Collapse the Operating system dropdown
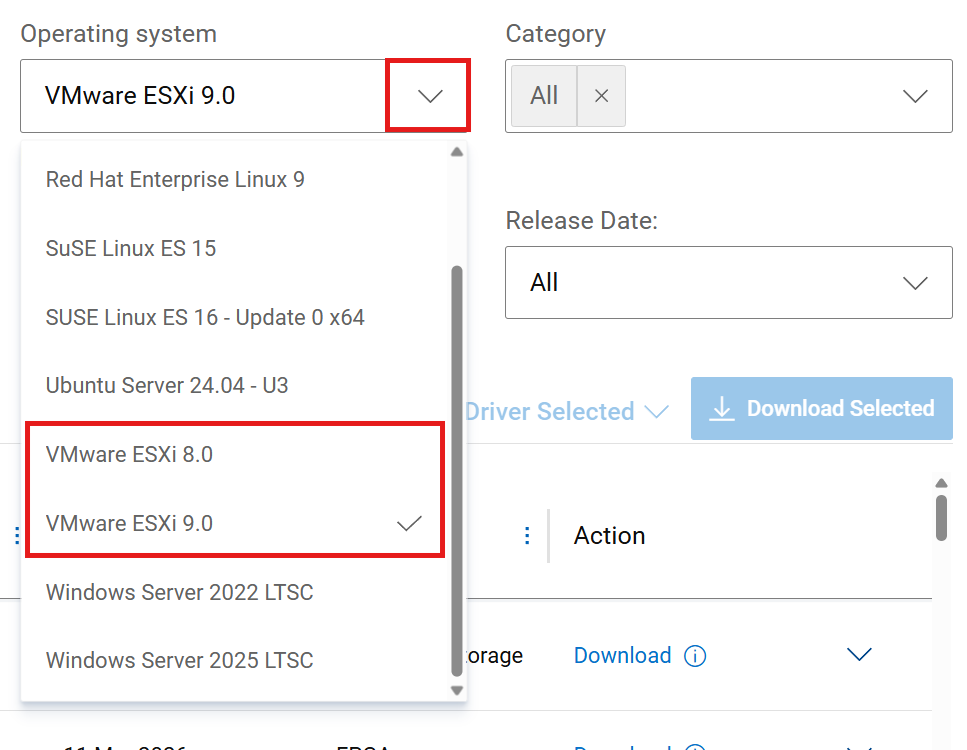Image resolution: width=967 pixels, height=750 pixels. 428,95
